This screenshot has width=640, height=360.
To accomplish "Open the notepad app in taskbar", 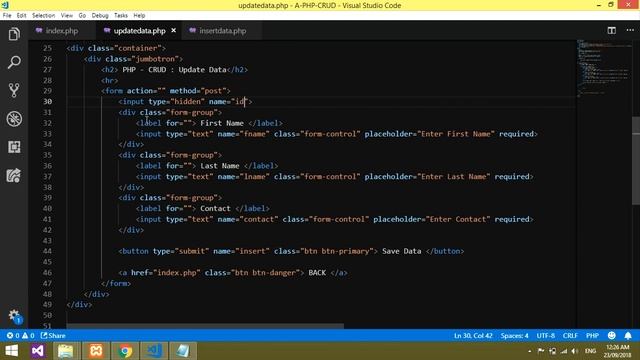I will 183,351.
